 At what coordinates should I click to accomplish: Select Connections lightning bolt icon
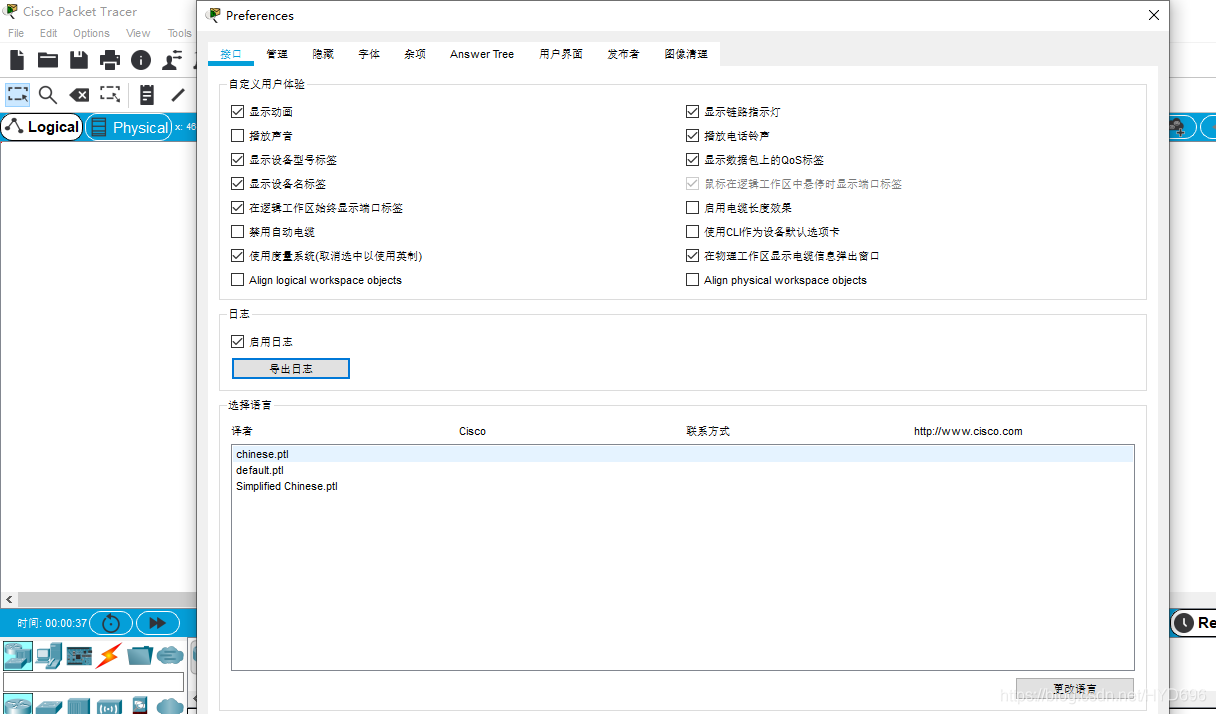click(x=109, y=656)
